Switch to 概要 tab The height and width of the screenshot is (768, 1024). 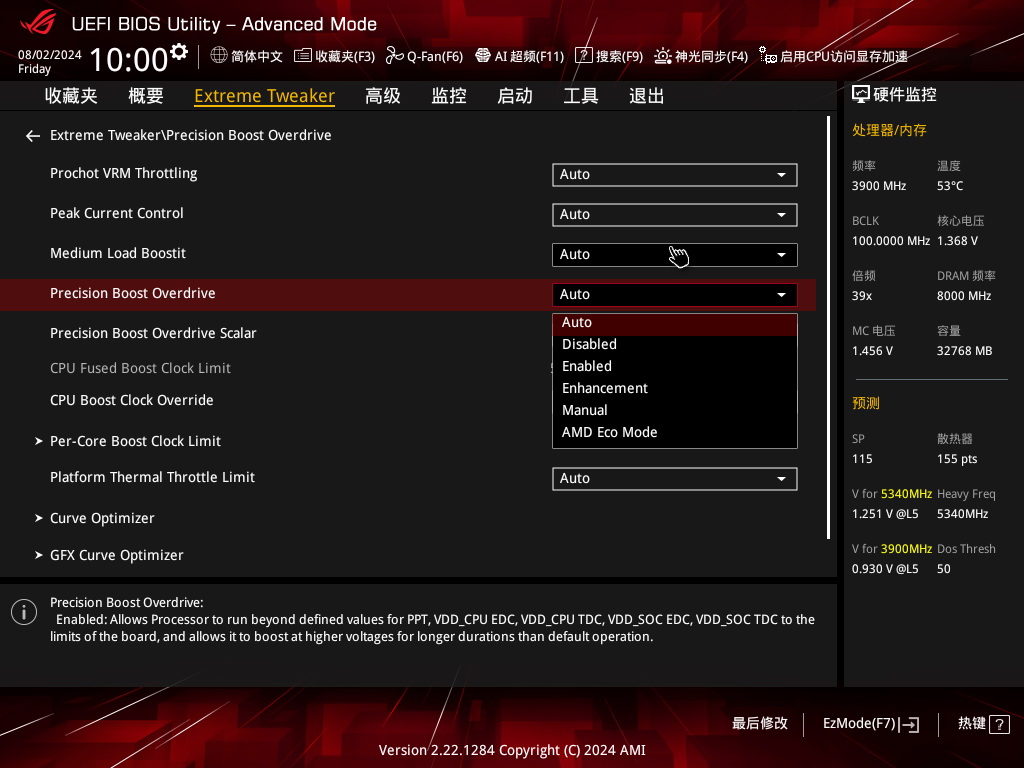(146, 96)
